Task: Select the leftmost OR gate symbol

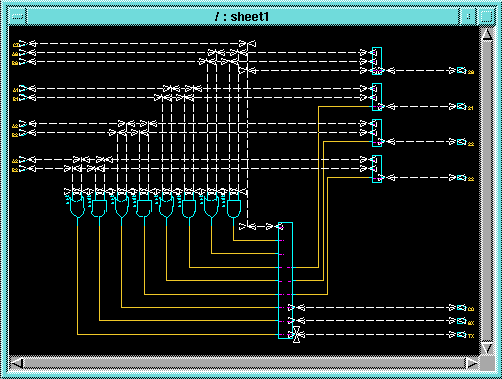Action: 77,207
